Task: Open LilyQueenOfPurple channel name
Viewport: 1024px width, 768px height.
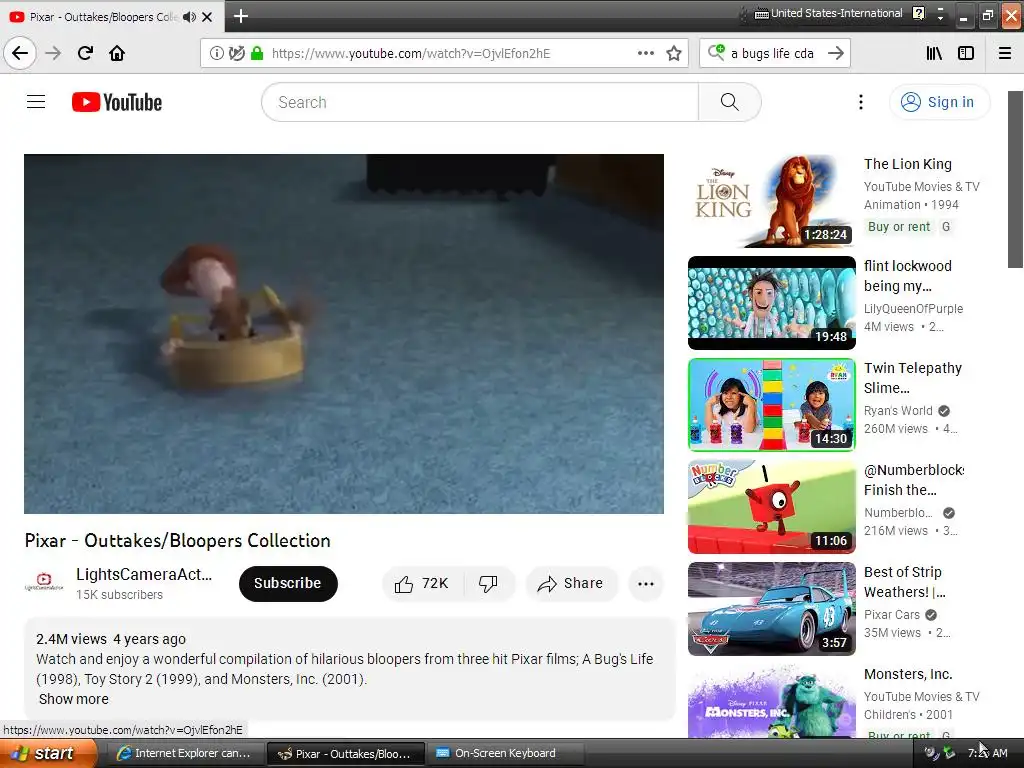Action: tap(913, 308)
